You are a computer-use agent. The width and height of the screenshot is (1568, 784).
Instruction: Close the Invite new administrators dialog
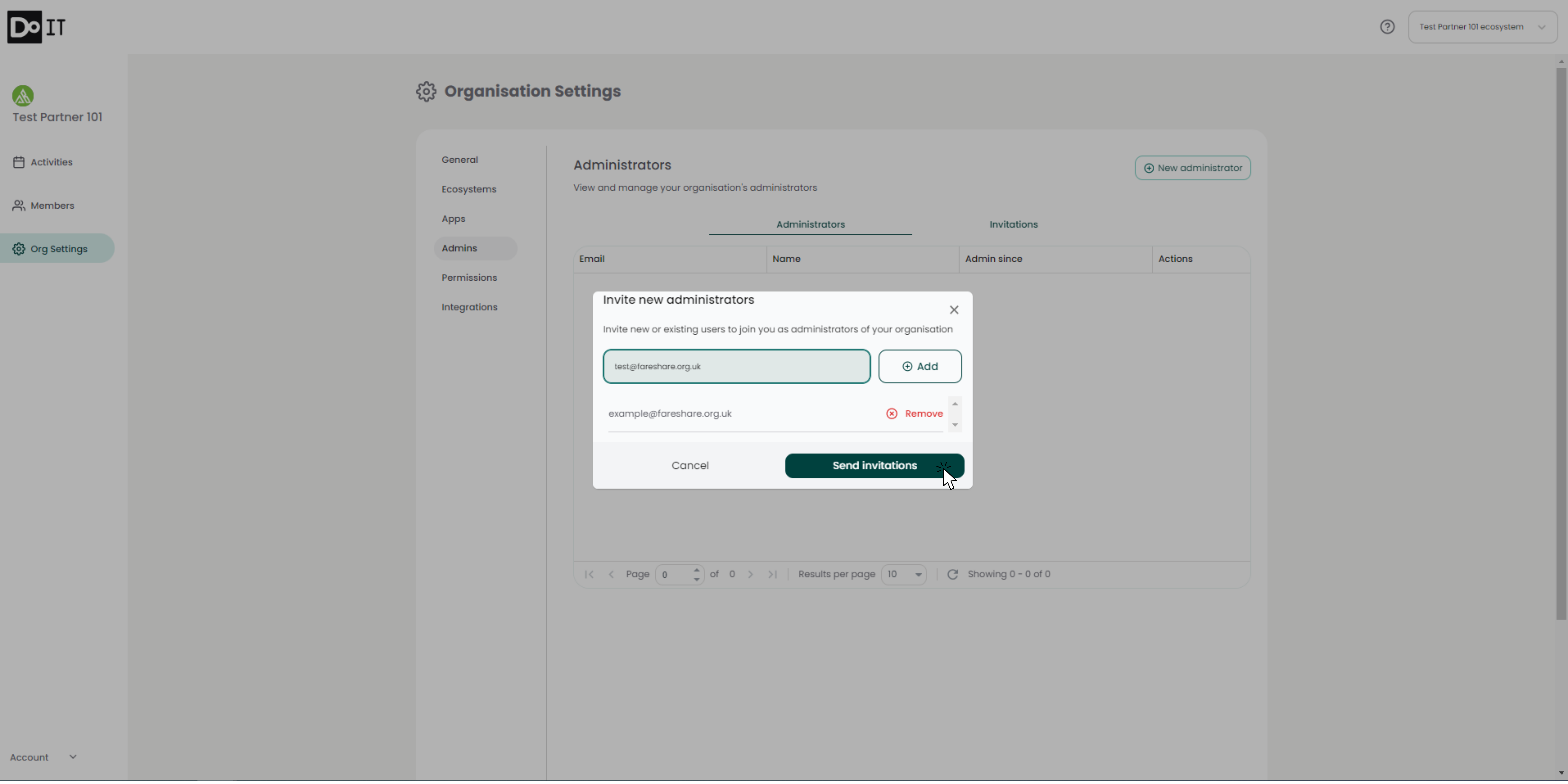tap(954, 310)
